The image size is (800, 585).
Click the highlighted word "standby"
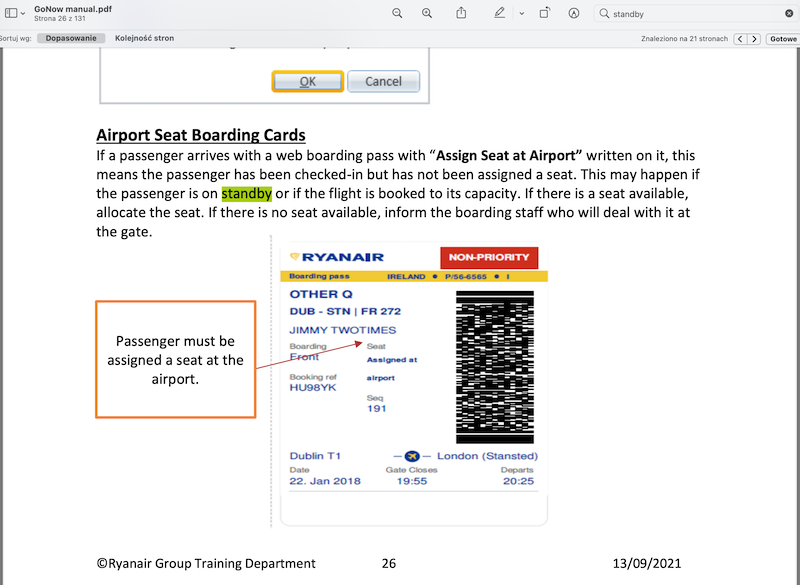pos(246,194)
